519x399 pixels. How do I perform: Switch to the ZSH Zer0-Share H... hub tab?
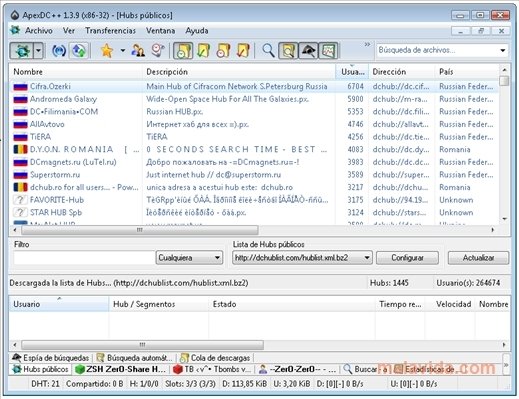[x=120, y=369]
